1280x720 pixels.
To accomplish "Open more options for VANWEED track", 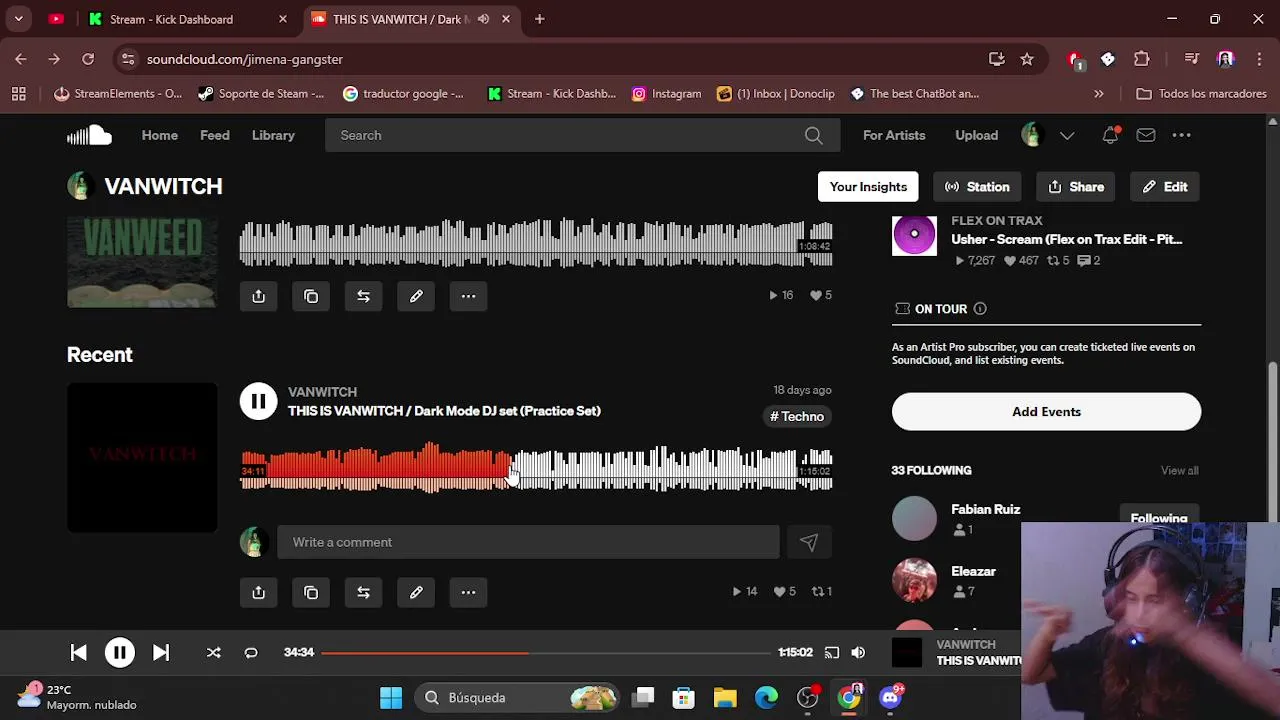I will [468, 296].
